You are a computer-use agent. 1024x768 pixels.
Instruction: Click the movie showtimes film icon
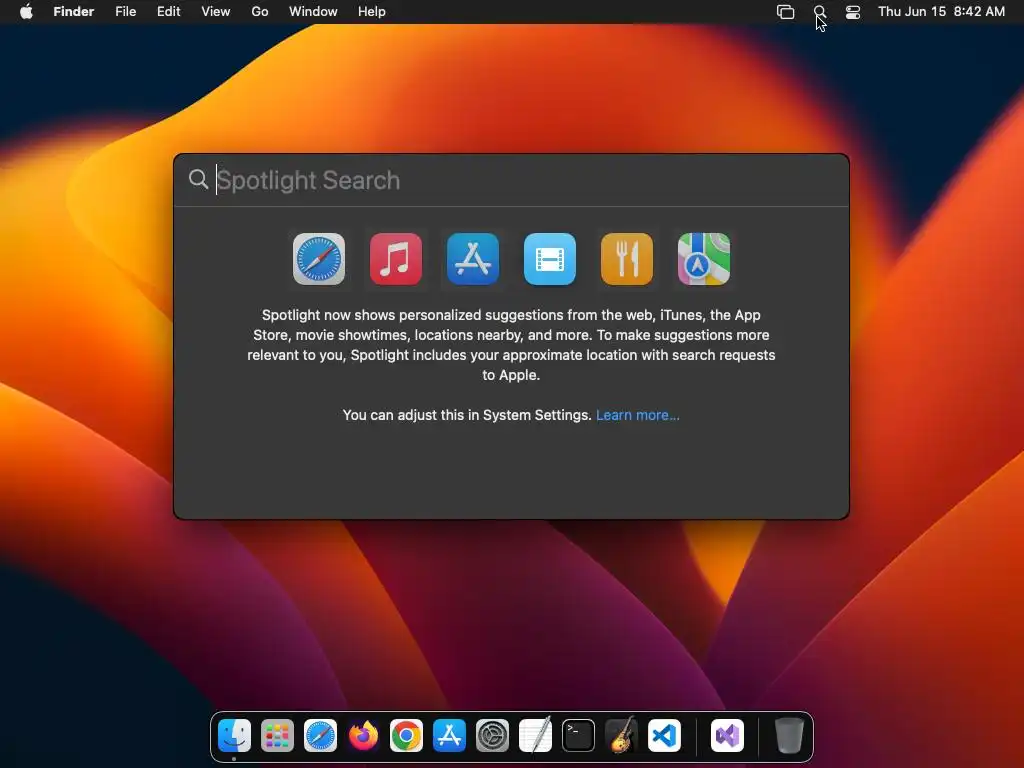point(550,259)
